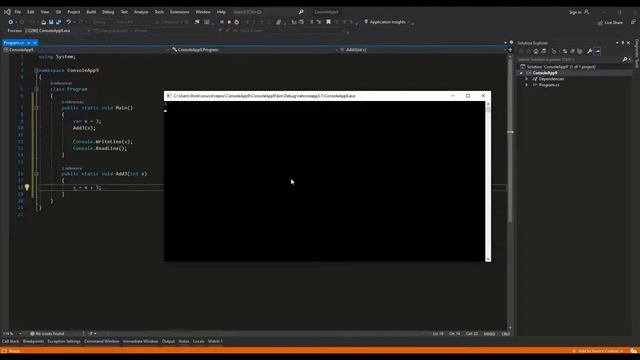Click the Save icon in toolbar
Screen dimensions: 640x360
pyautogui.click(x=51, y=22)
